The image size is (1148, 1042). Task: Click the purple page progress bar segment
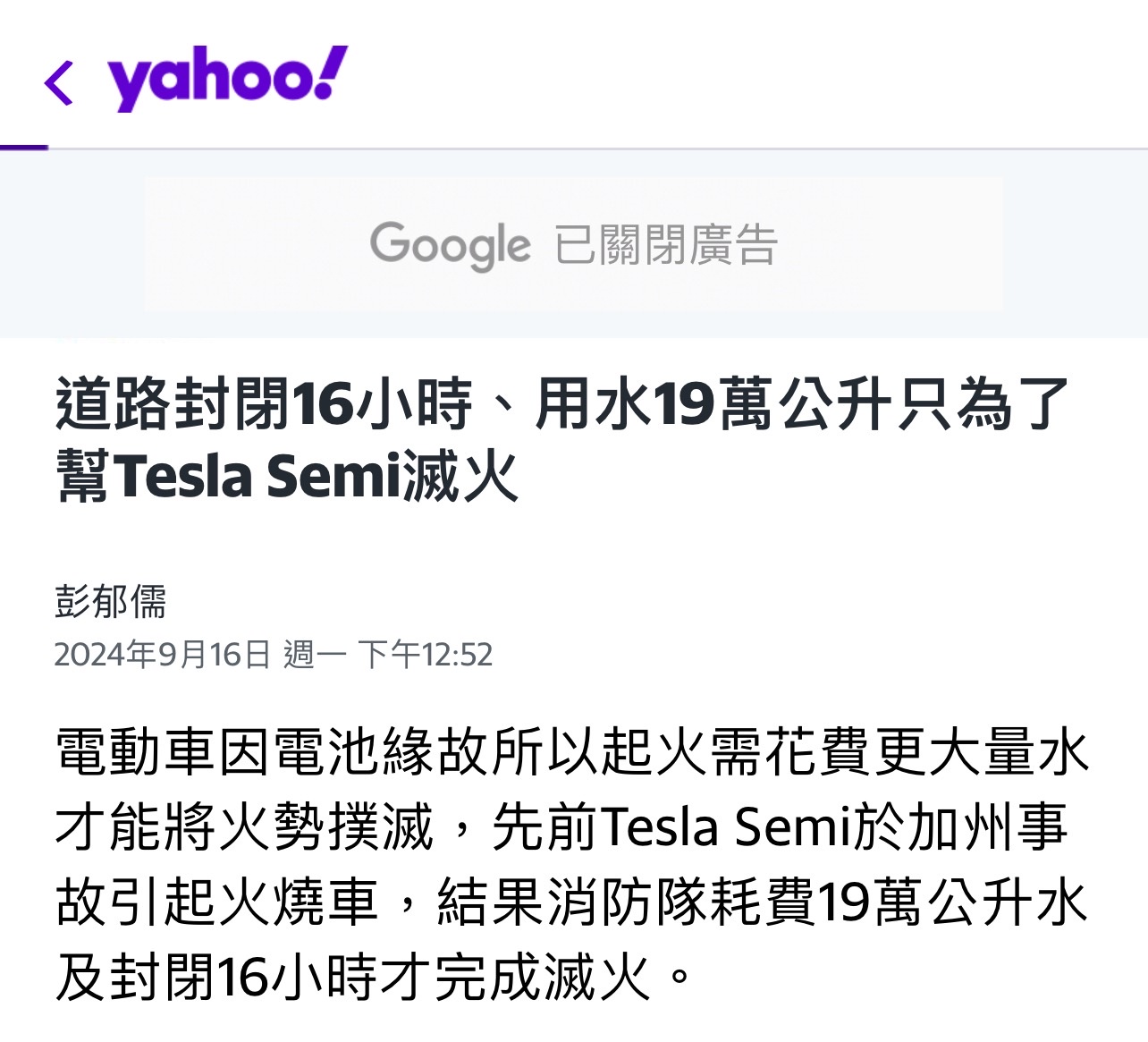pyautogui.click(x=24, y=148)
